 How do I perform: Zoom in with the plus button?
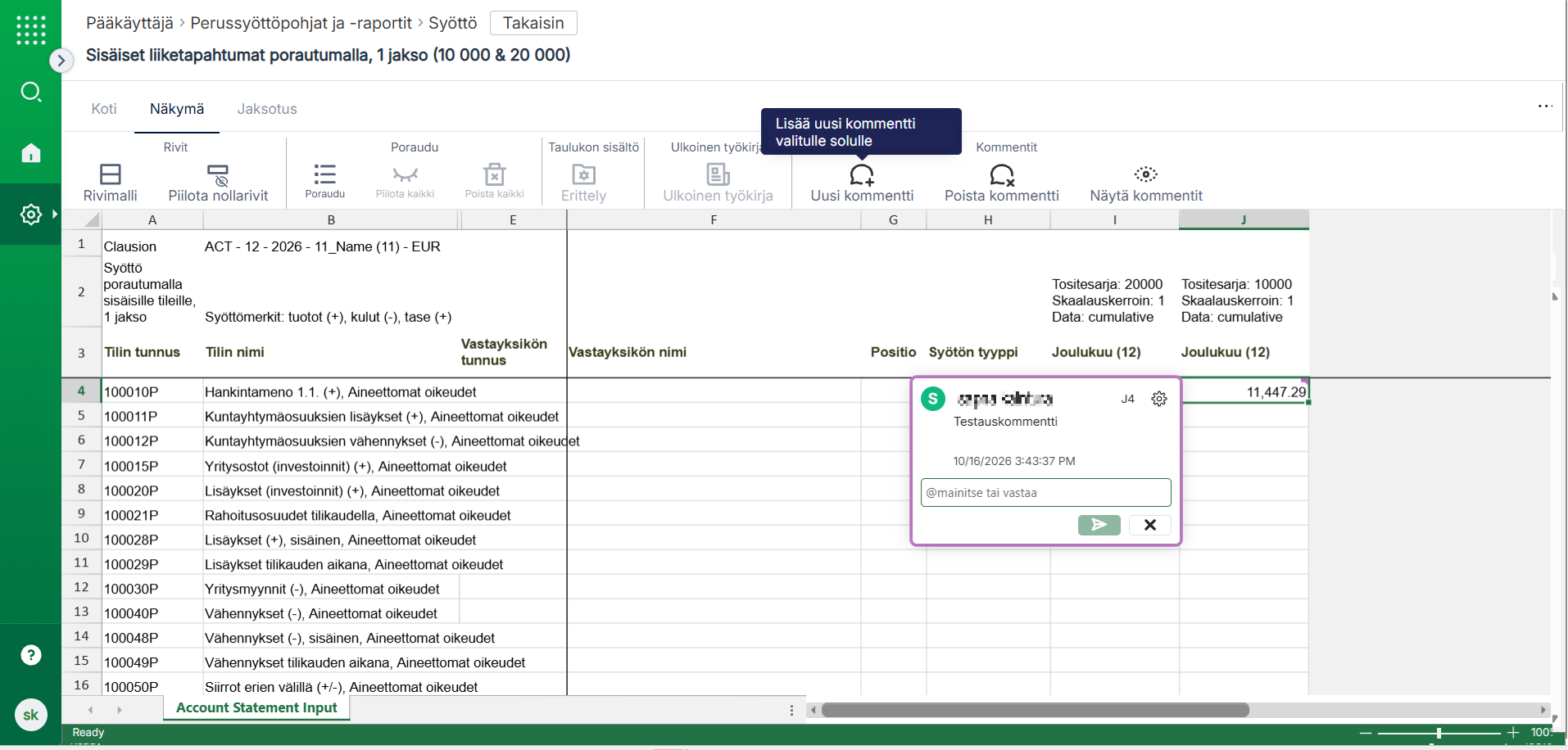pyautogui.click(x=1513, y=733)
